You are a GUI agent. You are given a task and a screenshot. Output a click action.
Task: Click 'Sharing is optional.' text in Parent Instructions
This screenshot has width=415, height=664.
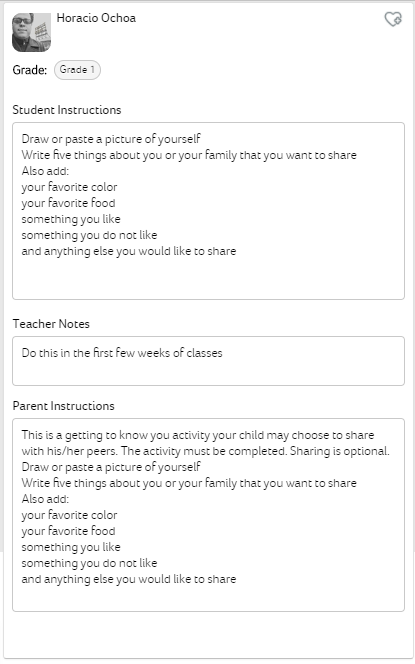[x=340, y=451]
